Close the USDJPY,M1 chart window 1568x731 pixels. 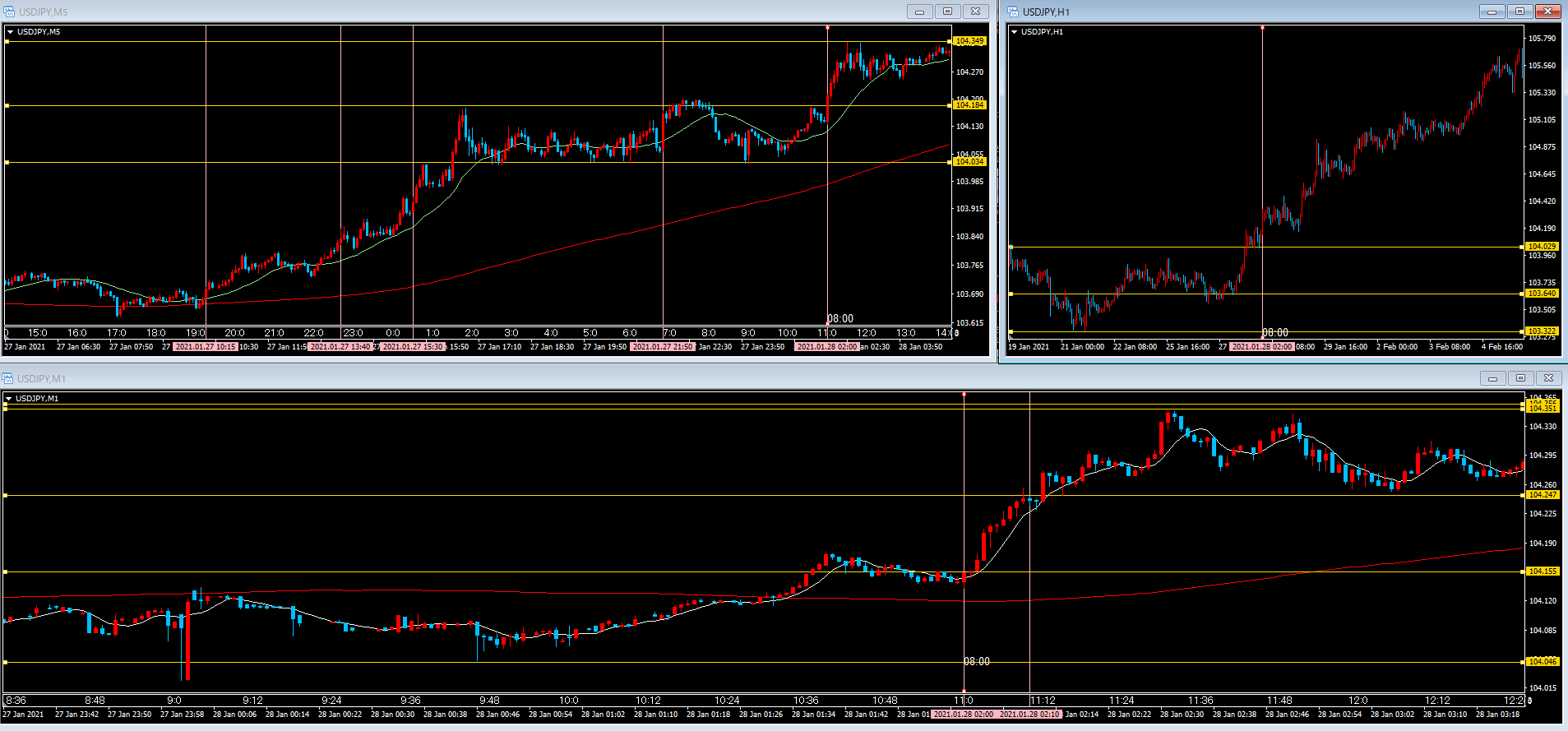1548,378
